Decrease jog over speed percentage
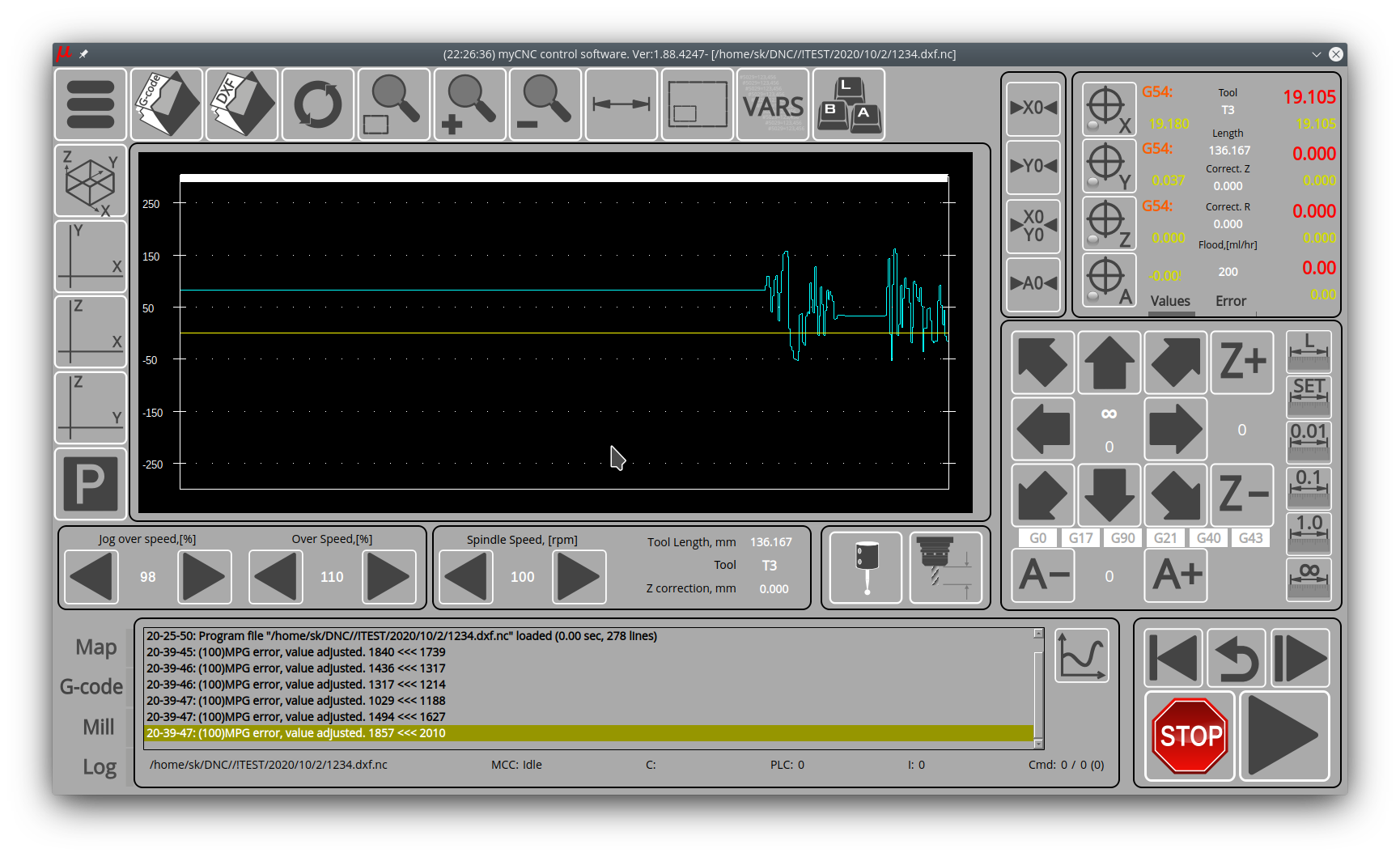Viewport: 1400px width, 857px height. (x=91, y=577)
